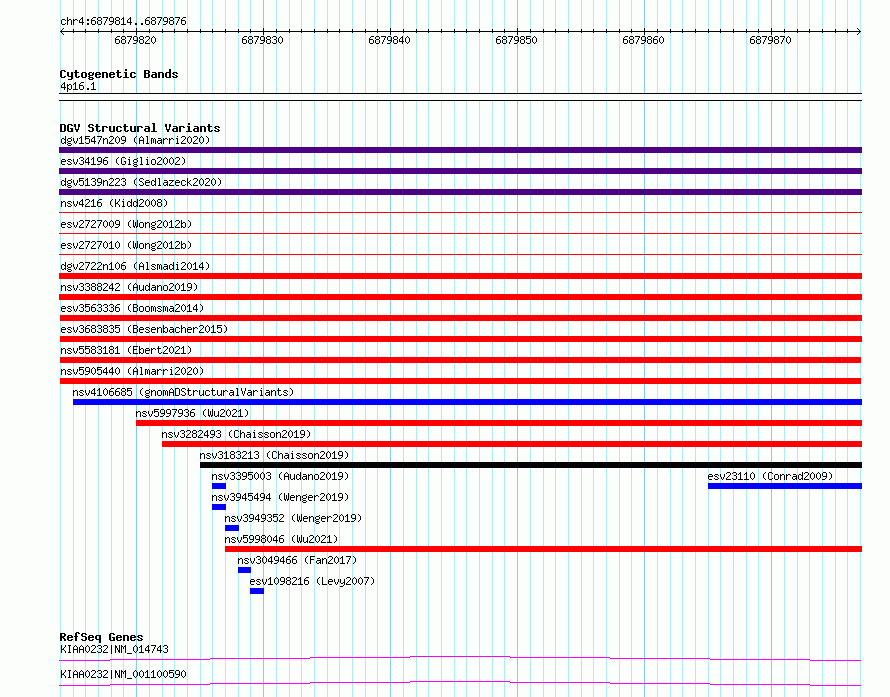This screenshot has width=890, height=697.
Task: Click the esv2727010 (Wong2012b) label
Action: coord(126,245)
